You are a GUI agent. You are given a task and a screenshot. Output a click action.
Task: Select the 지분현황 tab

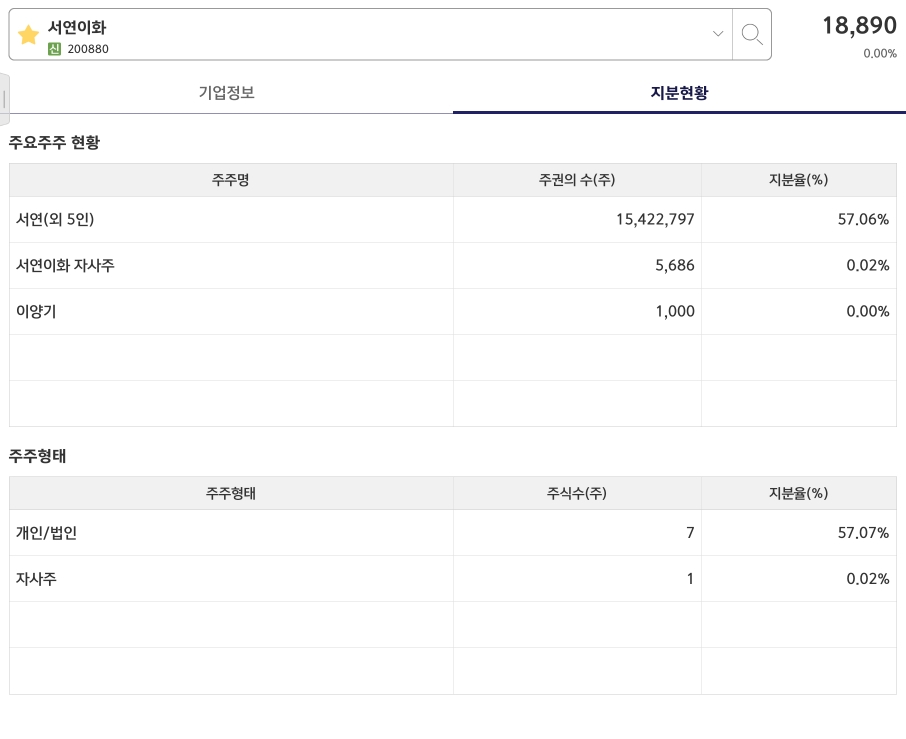(680, 92)
